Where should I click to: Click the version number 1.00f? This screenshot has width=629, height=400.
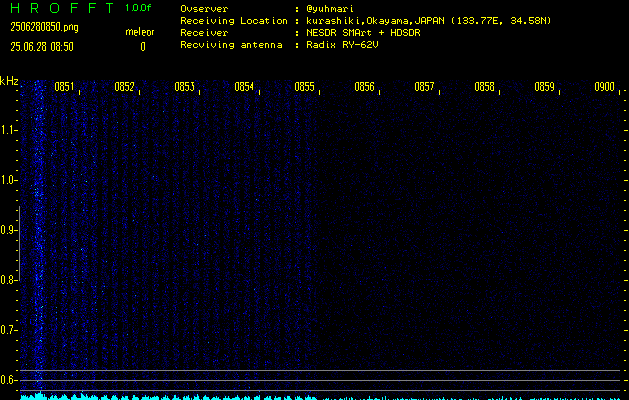[x=138, y=8]
